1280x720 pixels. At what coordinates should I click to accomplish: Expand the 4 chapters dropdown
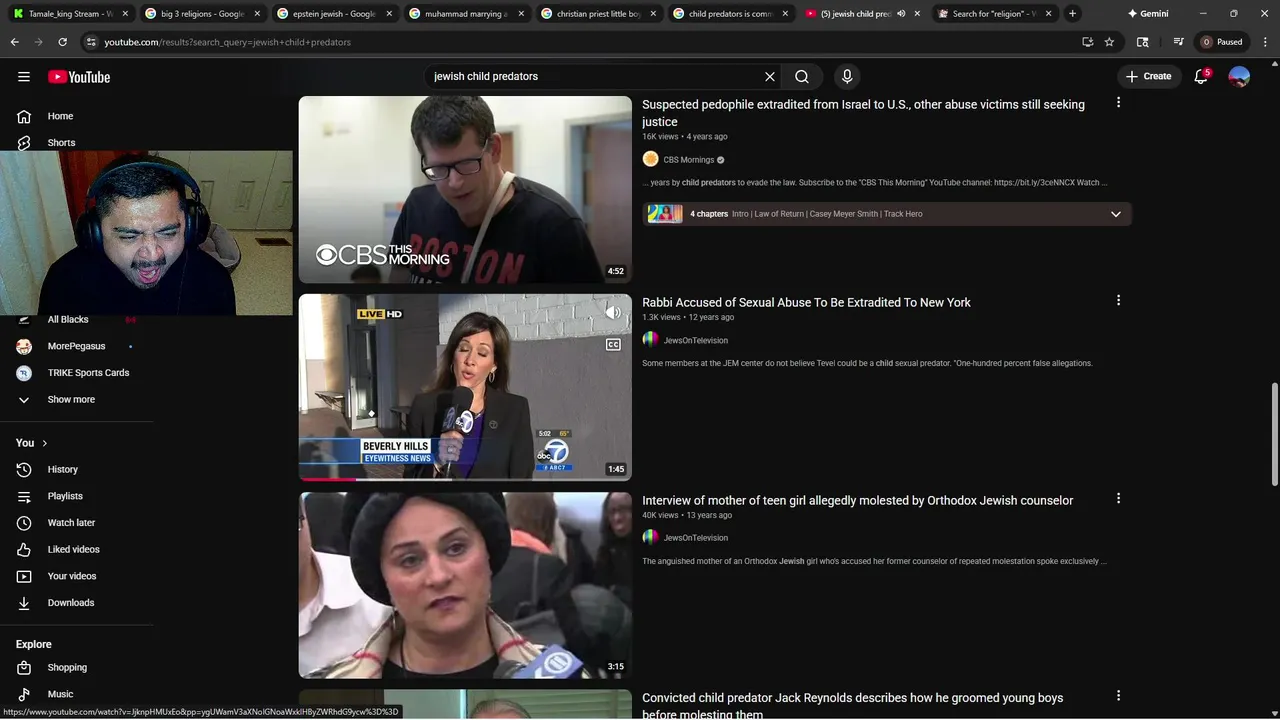coord(1116,214)
